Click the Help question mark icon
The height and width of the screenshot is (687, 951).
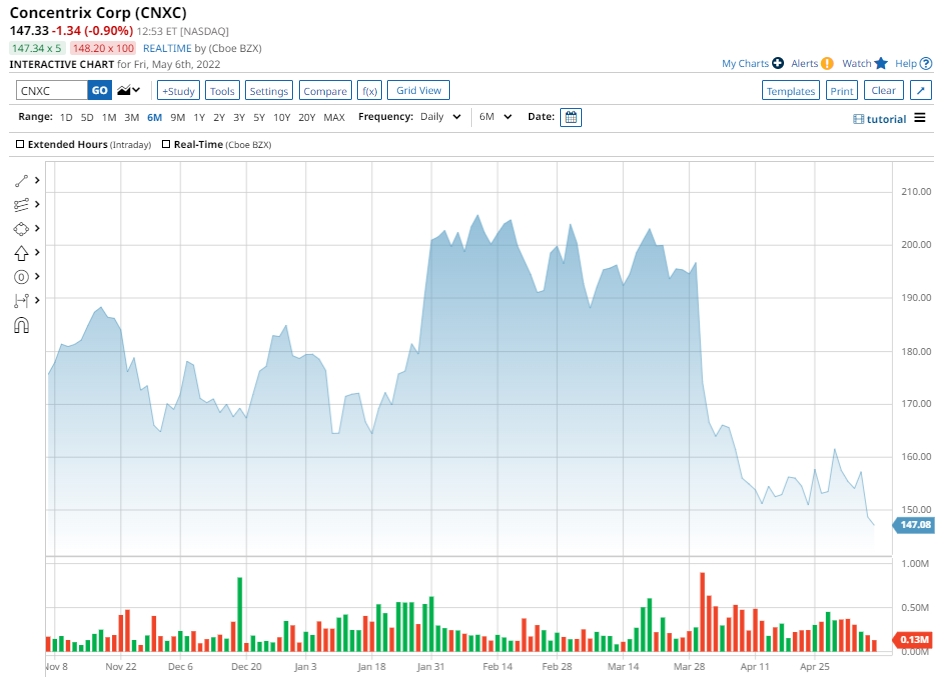(926, 63)
